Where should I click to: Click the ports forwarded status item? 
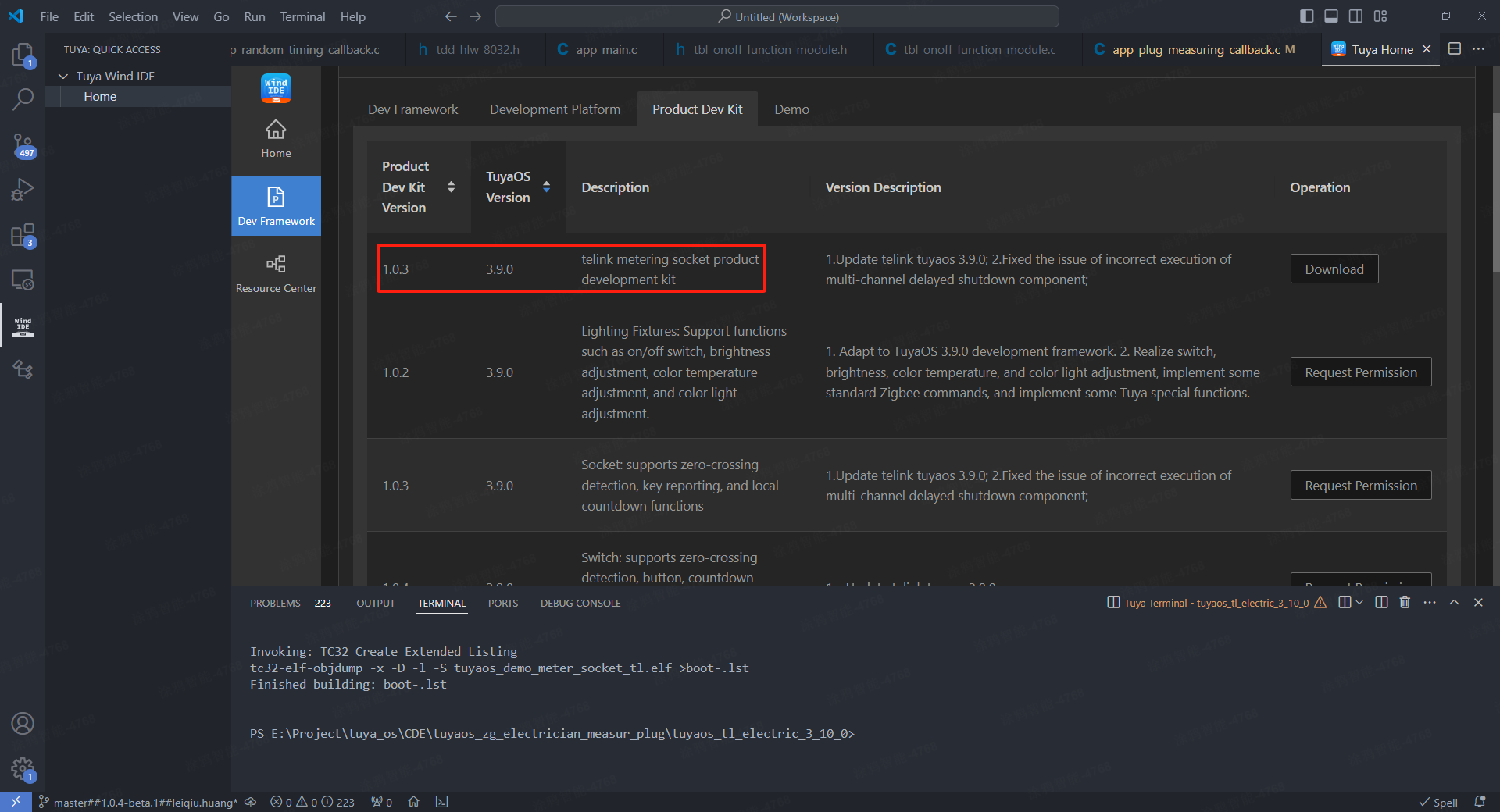(382, 802)
